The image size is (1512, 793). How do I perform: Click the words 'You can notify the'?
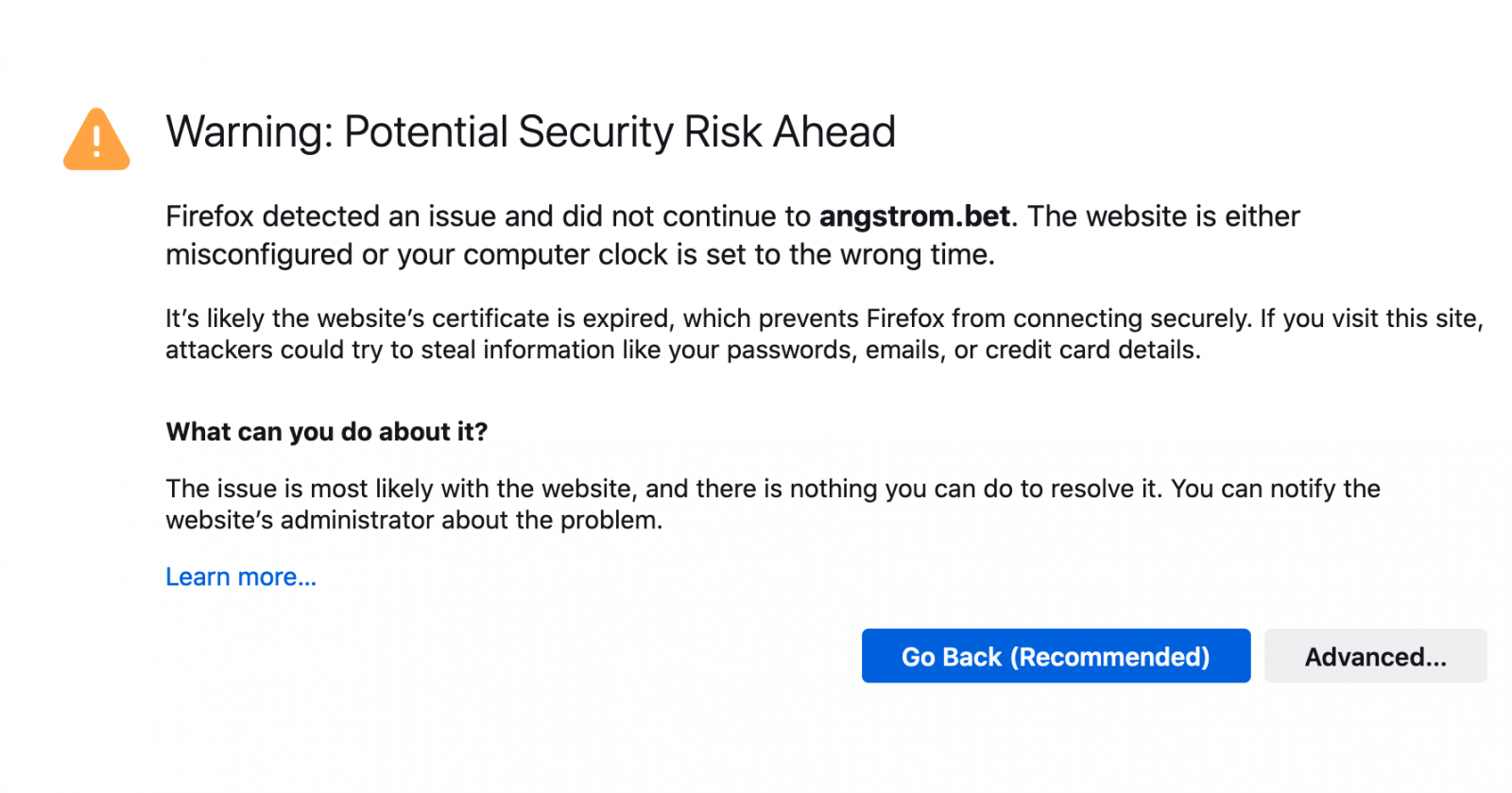click(1276, 489)
